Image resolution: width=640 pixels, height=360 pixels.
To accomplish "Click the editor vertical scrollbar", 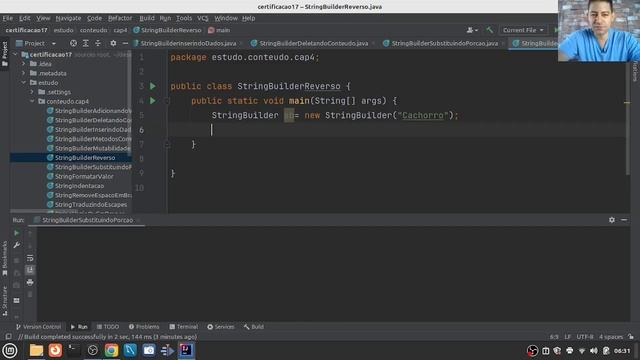I will pos(627,118).
